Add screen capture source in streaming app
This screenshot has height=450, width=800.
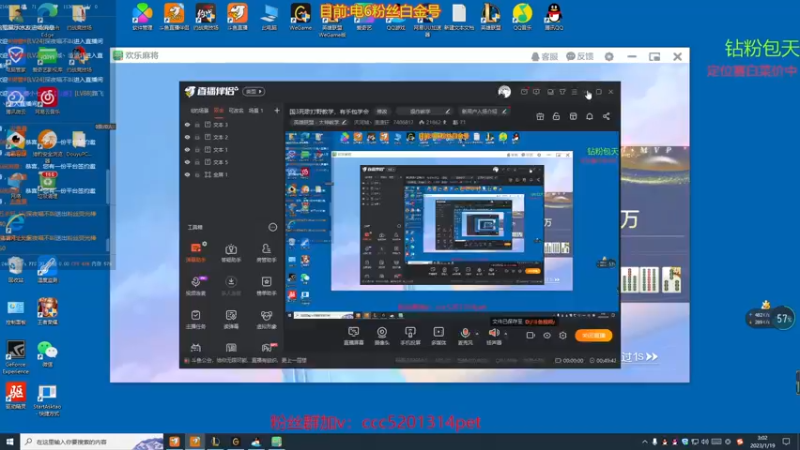coord(354,336)
